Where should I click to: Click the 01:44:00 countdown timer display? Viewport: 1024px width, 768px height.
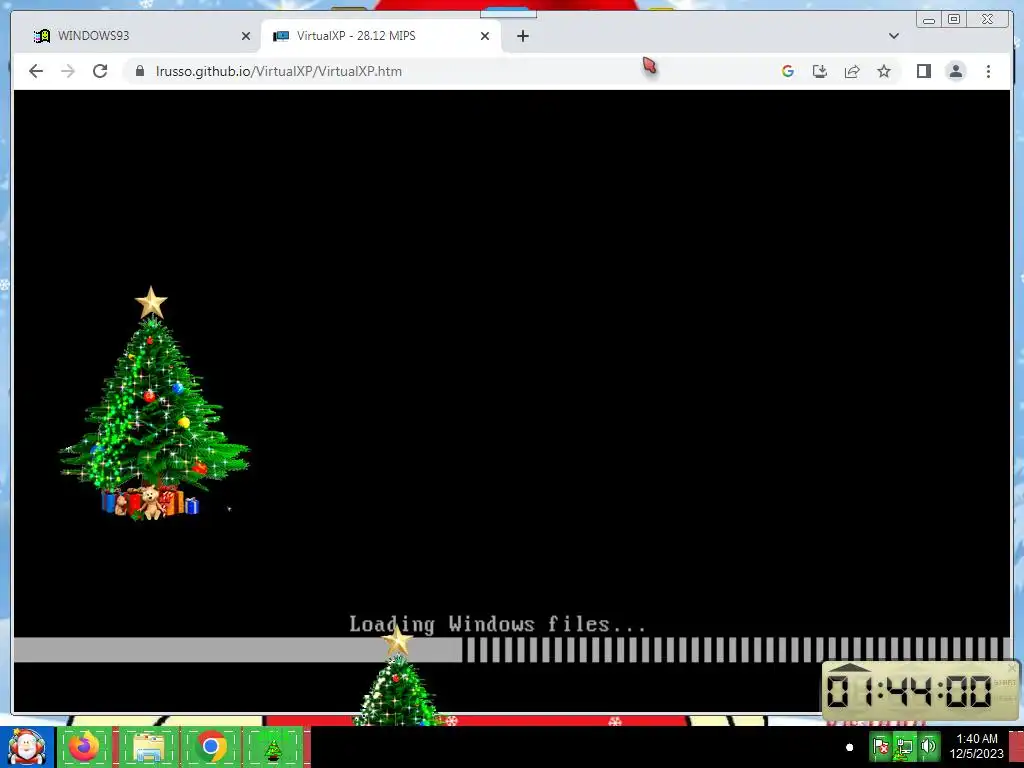pyautogui.click(x=909, y=691)
